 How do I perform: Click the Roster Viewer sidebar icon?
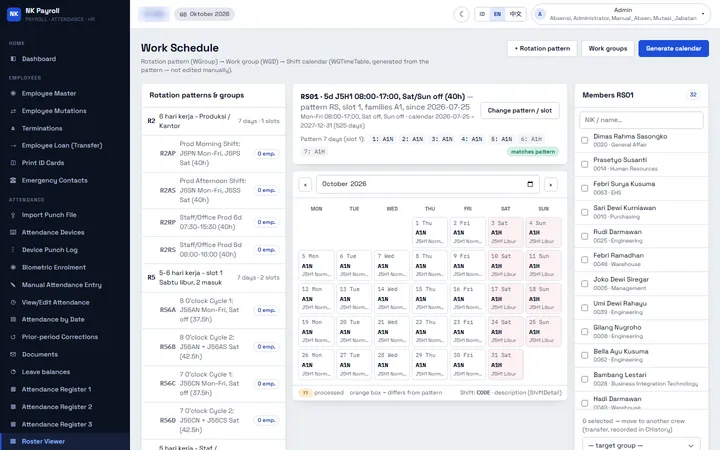pyautogui.click(x=13, y=441)
